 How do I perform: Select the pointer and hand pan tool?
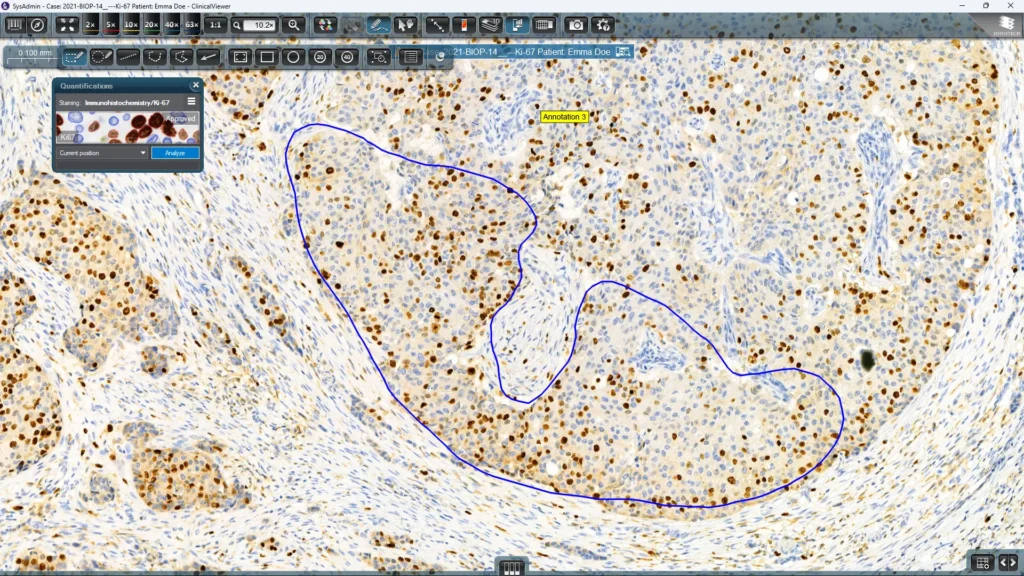click(405, 25)
